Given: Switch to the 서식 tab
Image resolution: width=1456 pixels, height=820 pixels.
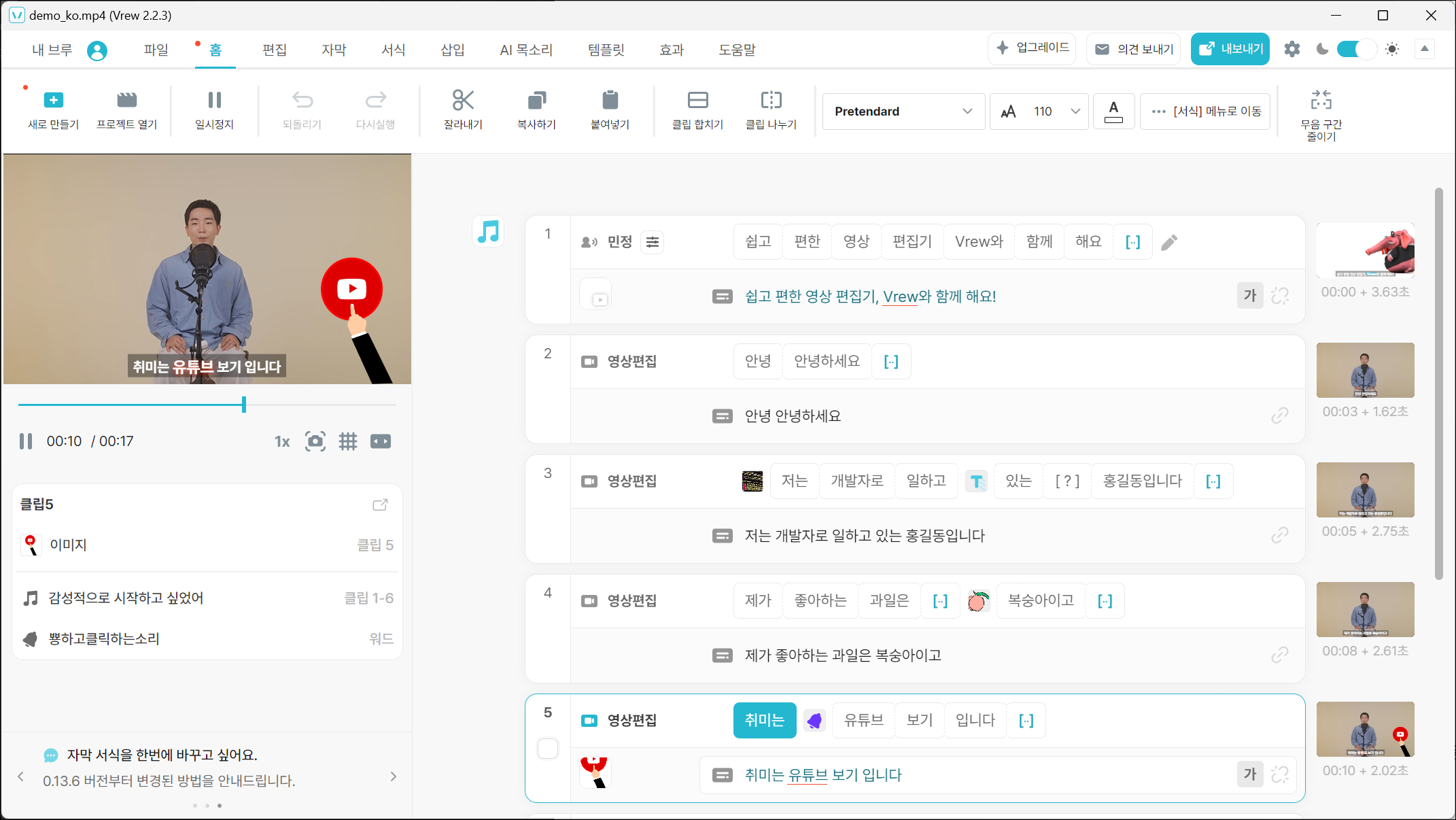Looking at the screenshot, I should 394,50.
